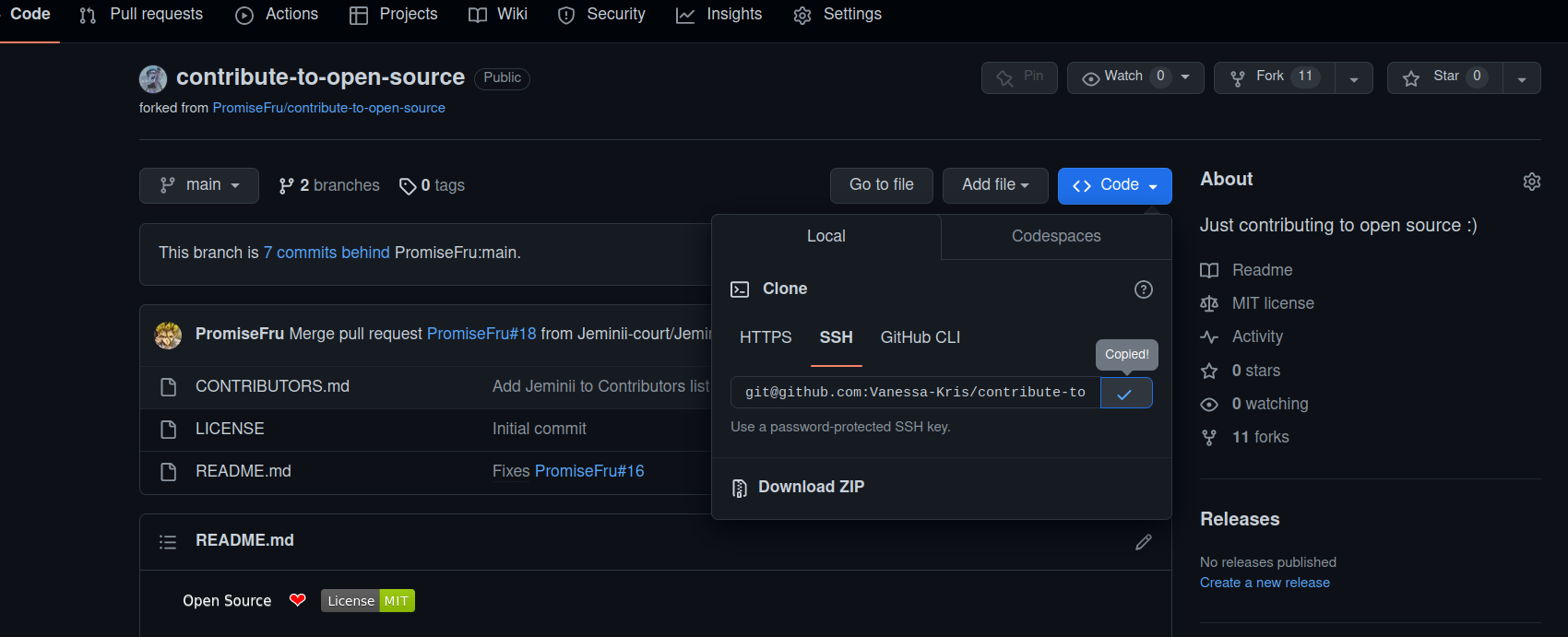Expand the Fork options dropdown arrow
This screenshot has height=637, width=1568.
coord(1354,78)
